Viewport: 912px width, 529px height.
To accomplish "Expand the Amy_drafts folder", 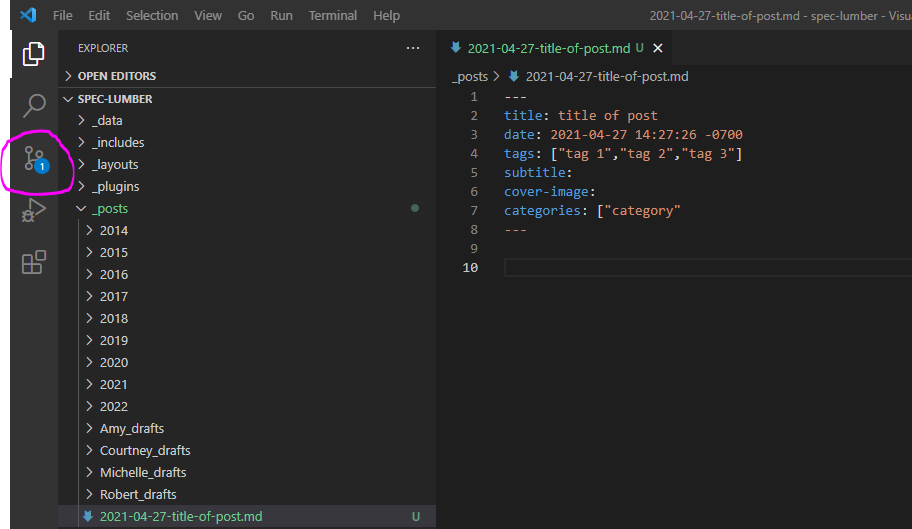I will [131, 428].
